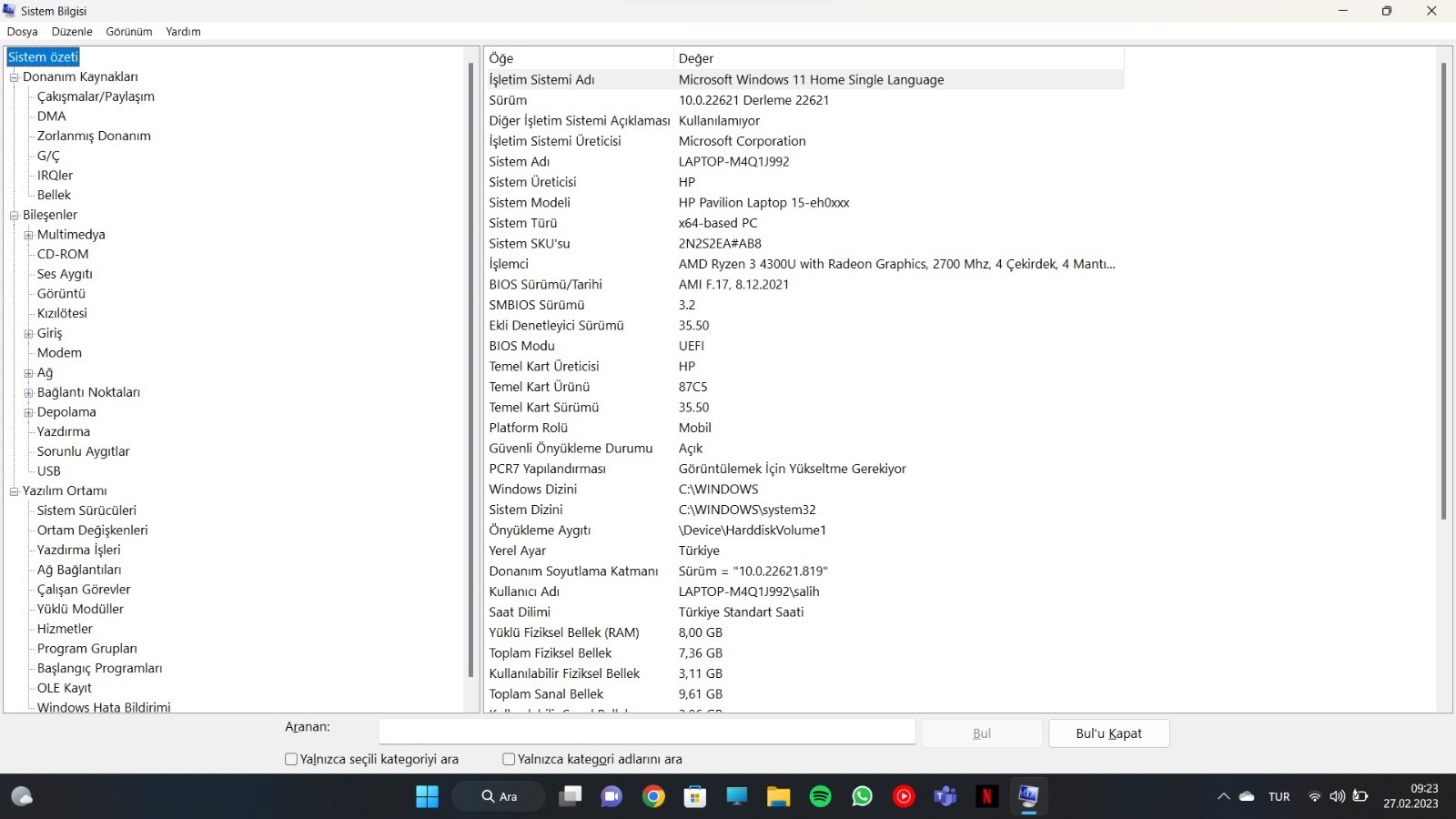This screenshot has height=819, width=1456.
Task: Select the Modem component
Action: pos(59,353)
